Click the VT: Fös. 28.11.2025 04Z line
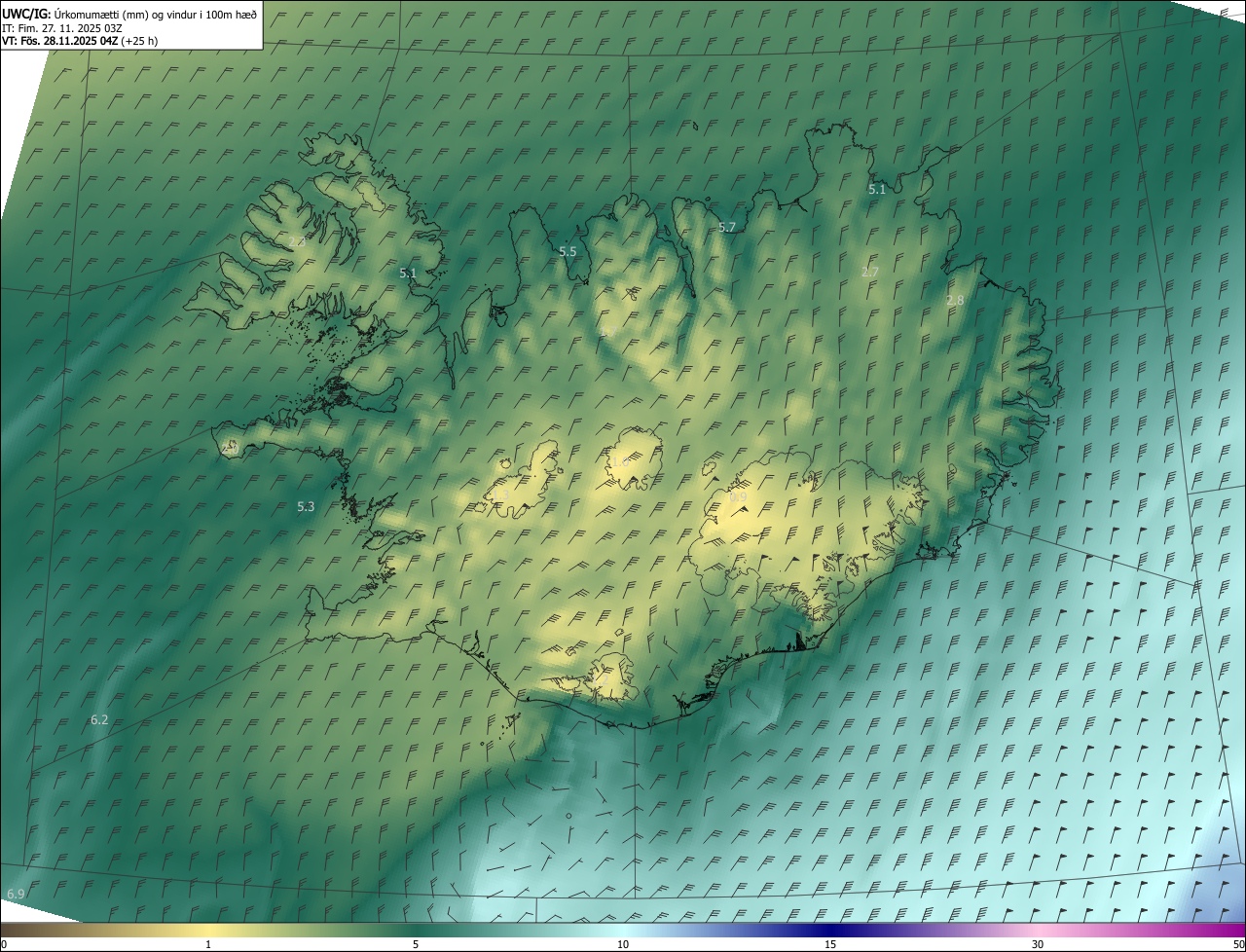This screenshot has width=1246, height=952. (x=80, y=41)
